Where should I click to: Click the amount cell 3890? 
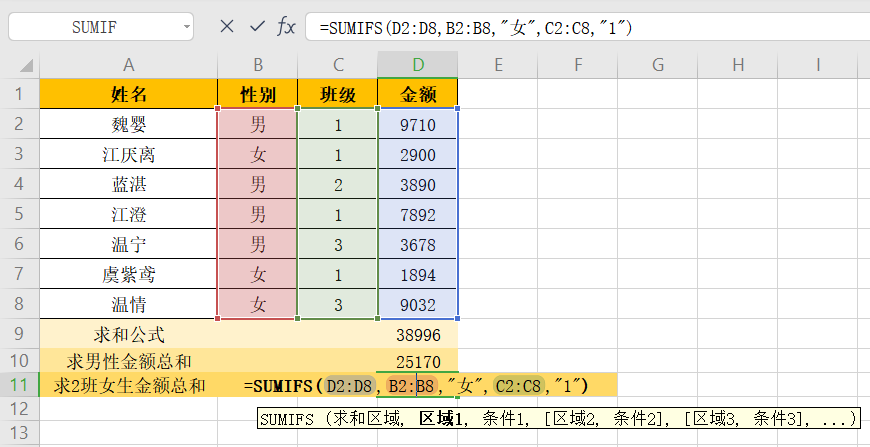(418, 184)
